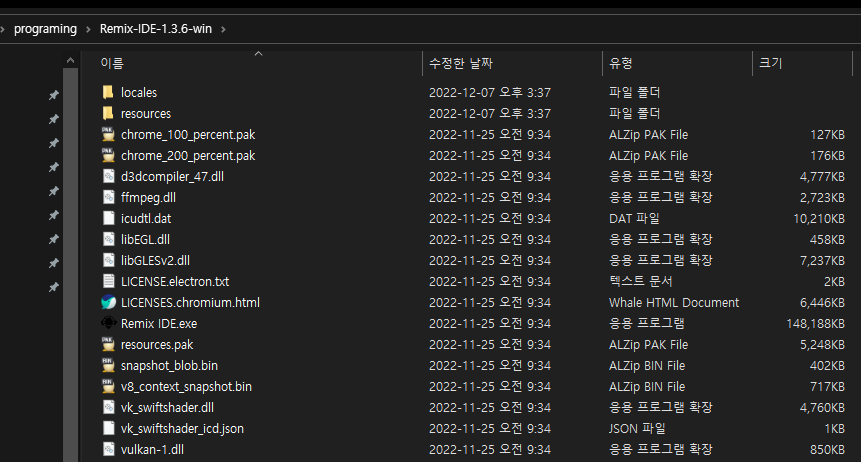Click the Remix IDE.exe application icon
The width and height of the screenshot is (861, 462).
point(109,323)
